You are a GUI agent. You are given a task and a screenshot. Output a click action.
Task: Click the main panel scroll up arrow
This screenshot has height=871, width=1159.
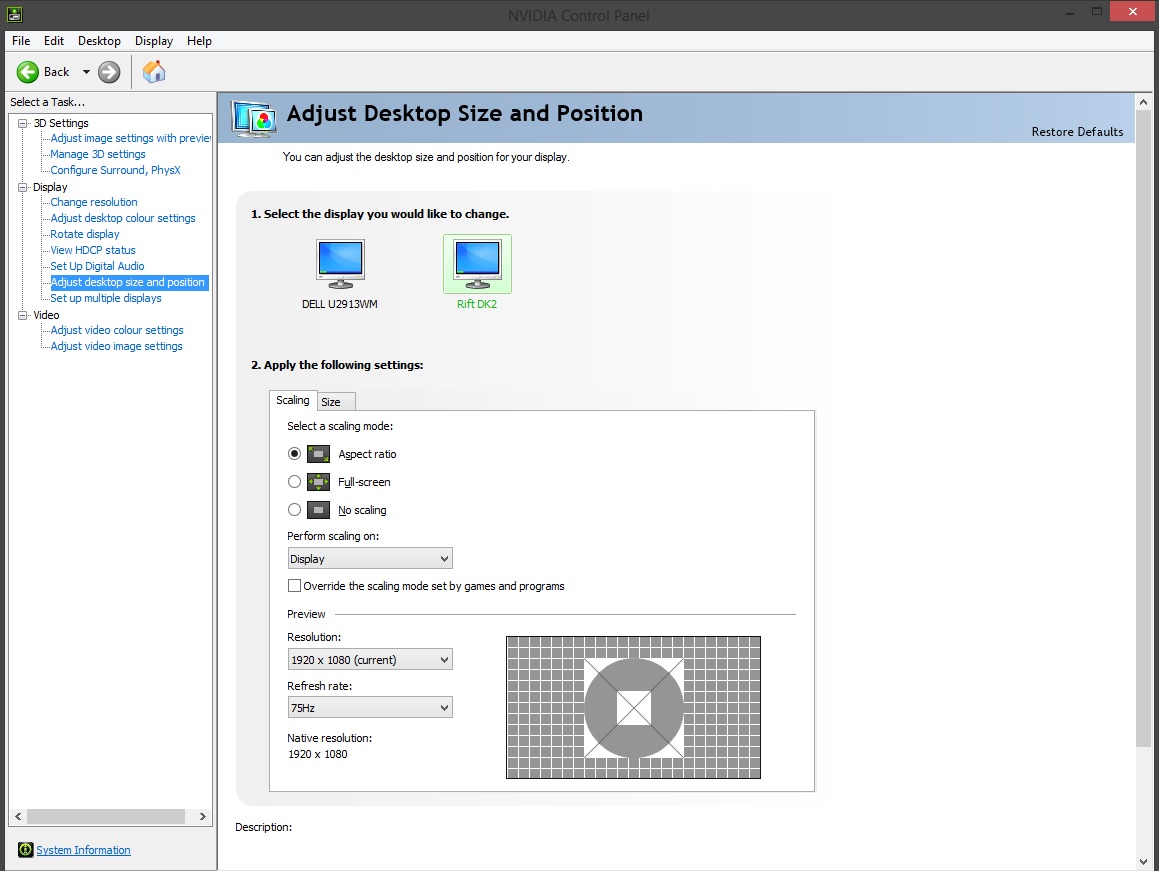(x=1143, y=102)
